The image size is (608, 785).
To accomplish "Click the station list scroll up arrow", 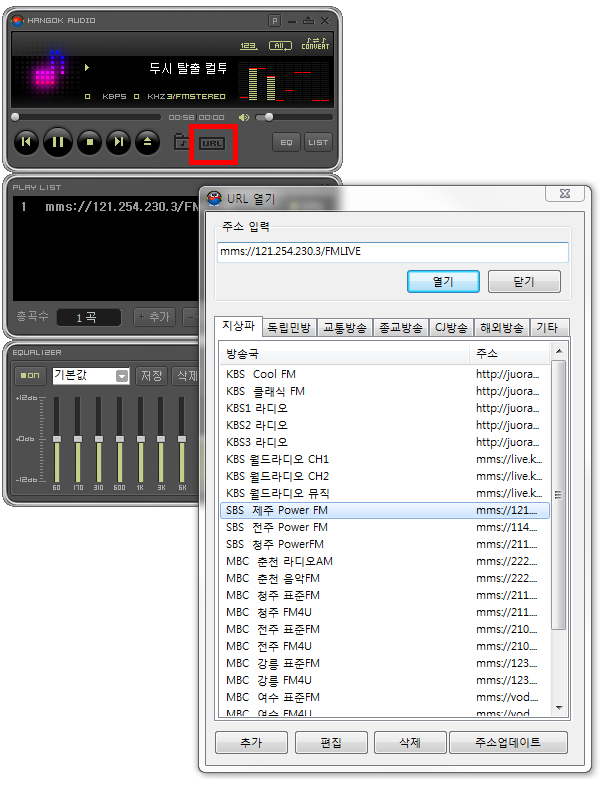I will (559, 351).
